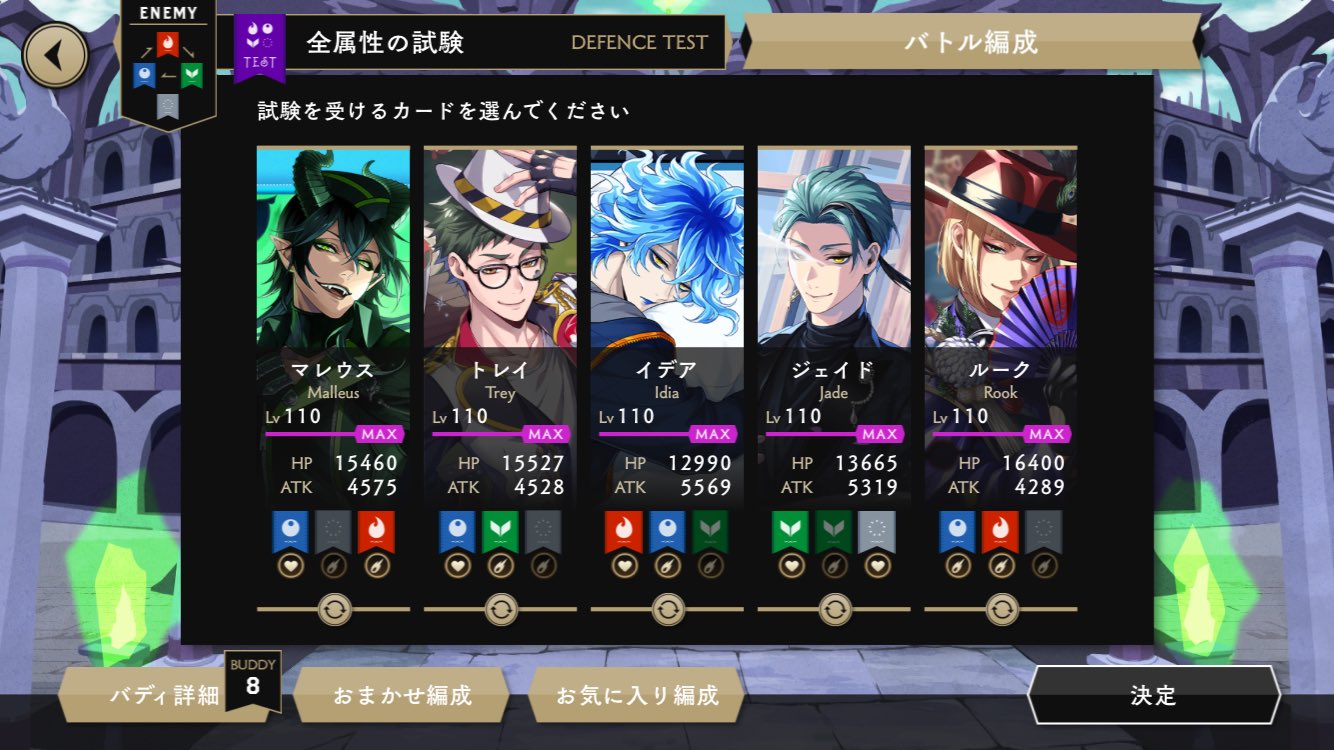The image size is (1334, 750).
Task: Open バディ詳細 buddy details
Action: (165, 695)
